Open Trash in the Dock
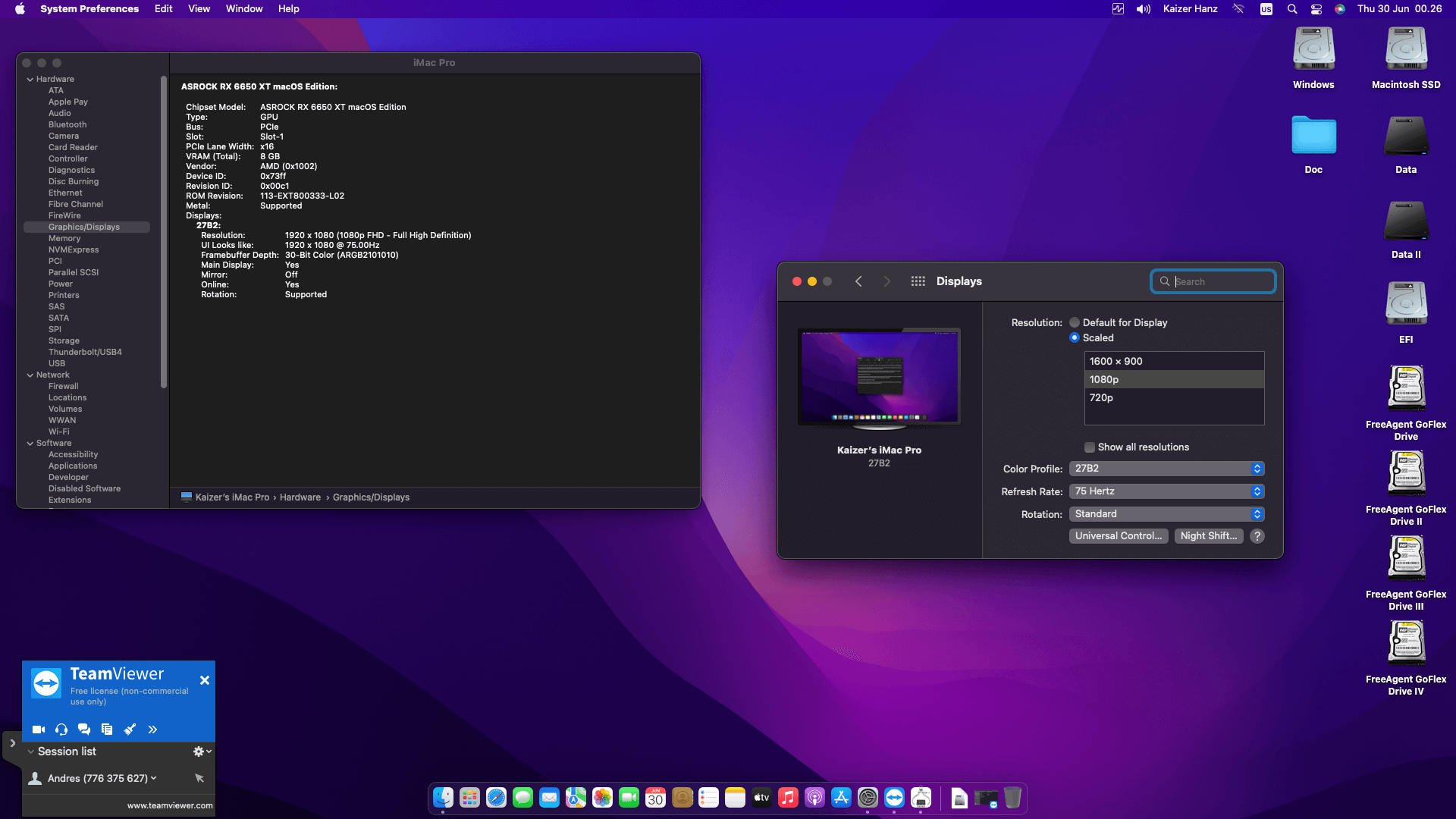1456x819 pixels. [1012, 798]
